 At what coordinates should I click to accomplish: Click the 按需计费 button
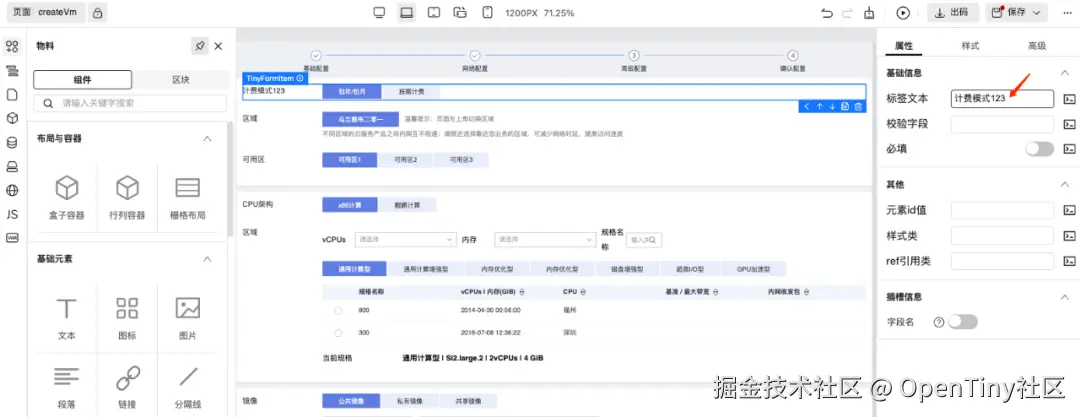tap(411, 92)
